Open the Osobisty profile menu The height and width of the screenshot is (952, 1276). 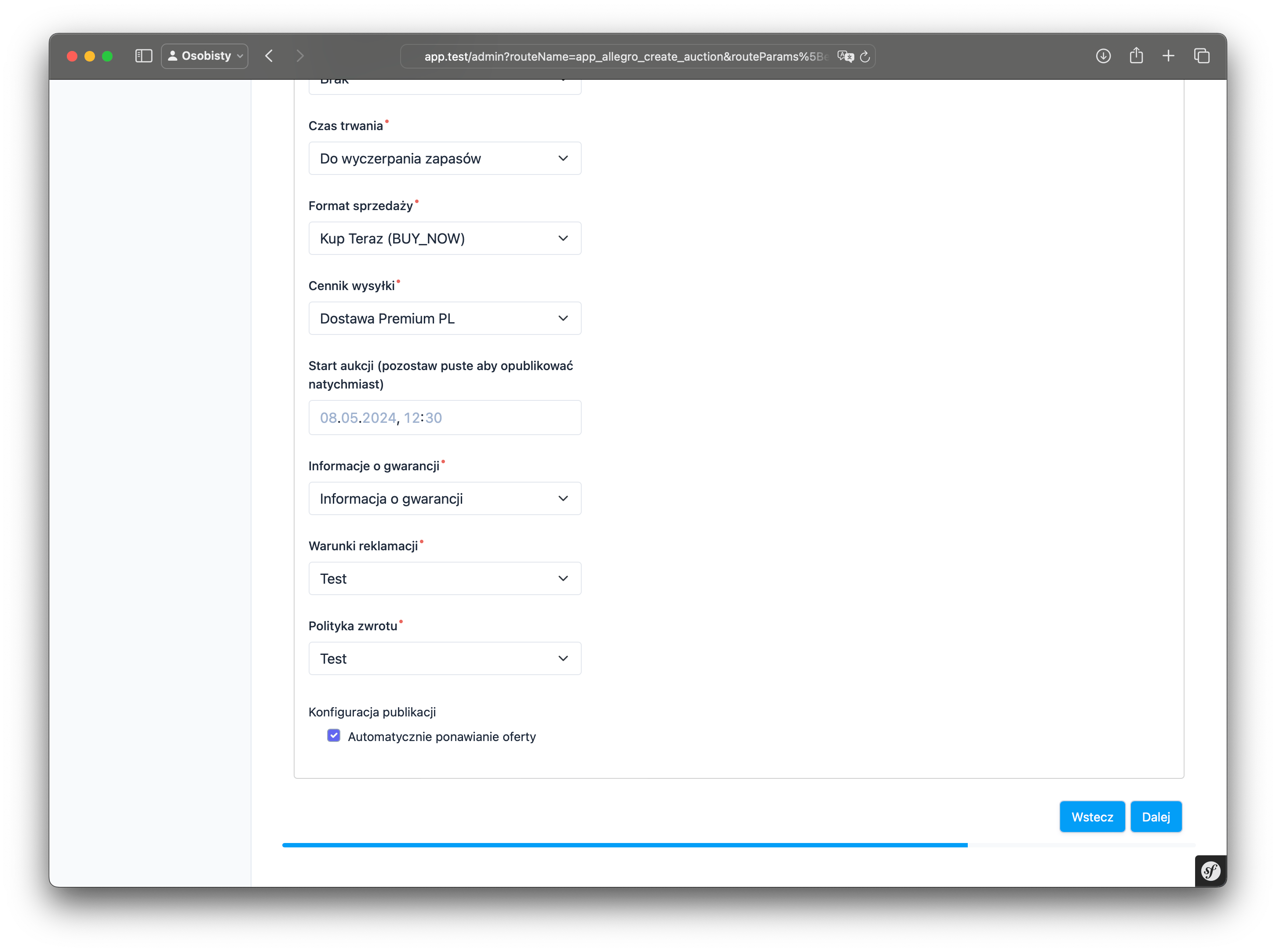pyautogui.click(x=204, y=56)
